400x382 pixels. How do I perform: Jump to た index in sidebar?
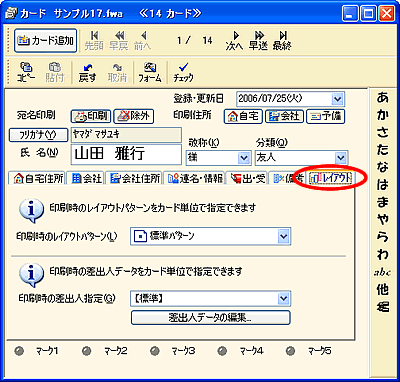(383, 150)
